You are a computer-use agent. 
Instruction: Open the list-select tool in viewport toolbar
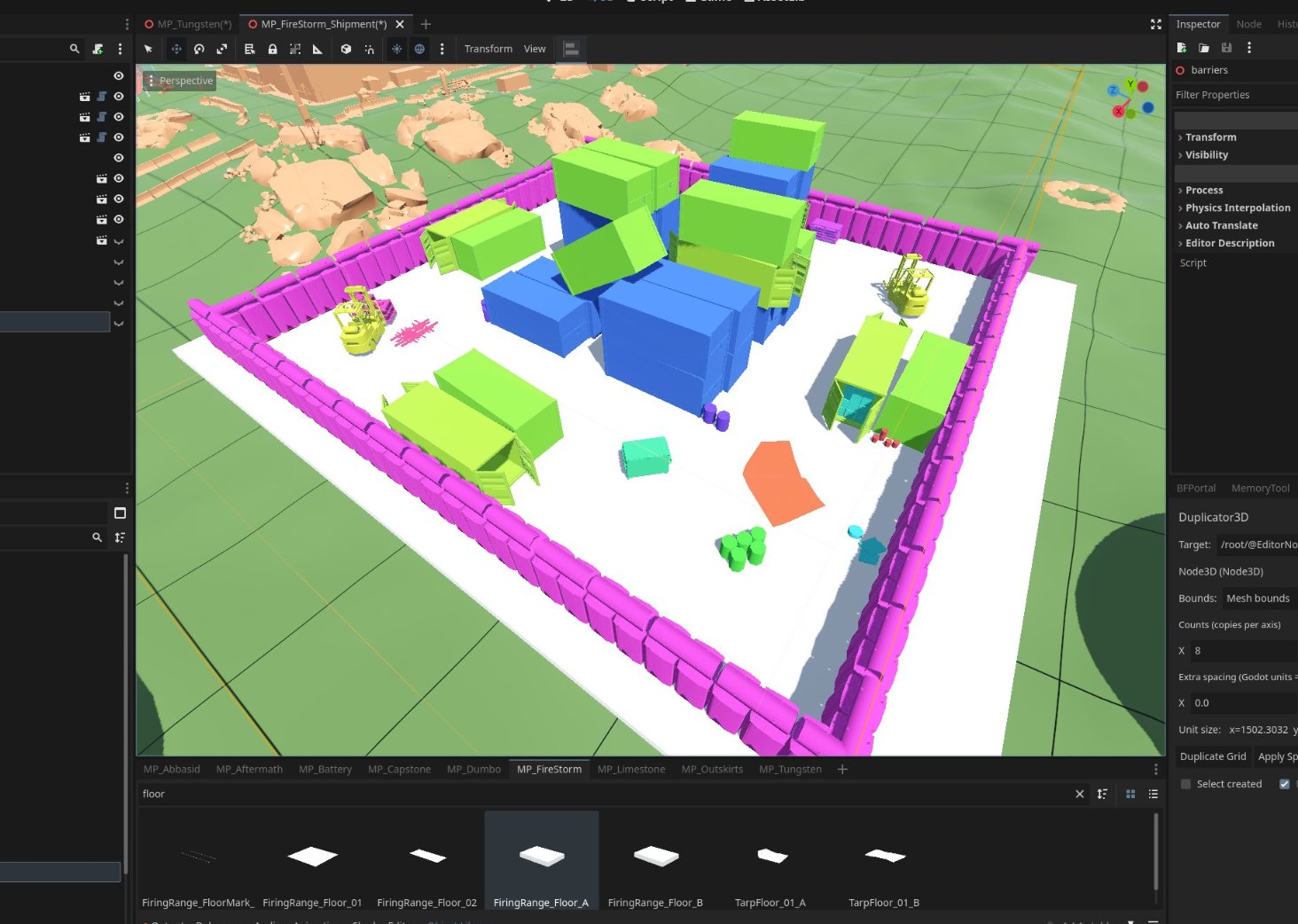(x=249, y=49)
